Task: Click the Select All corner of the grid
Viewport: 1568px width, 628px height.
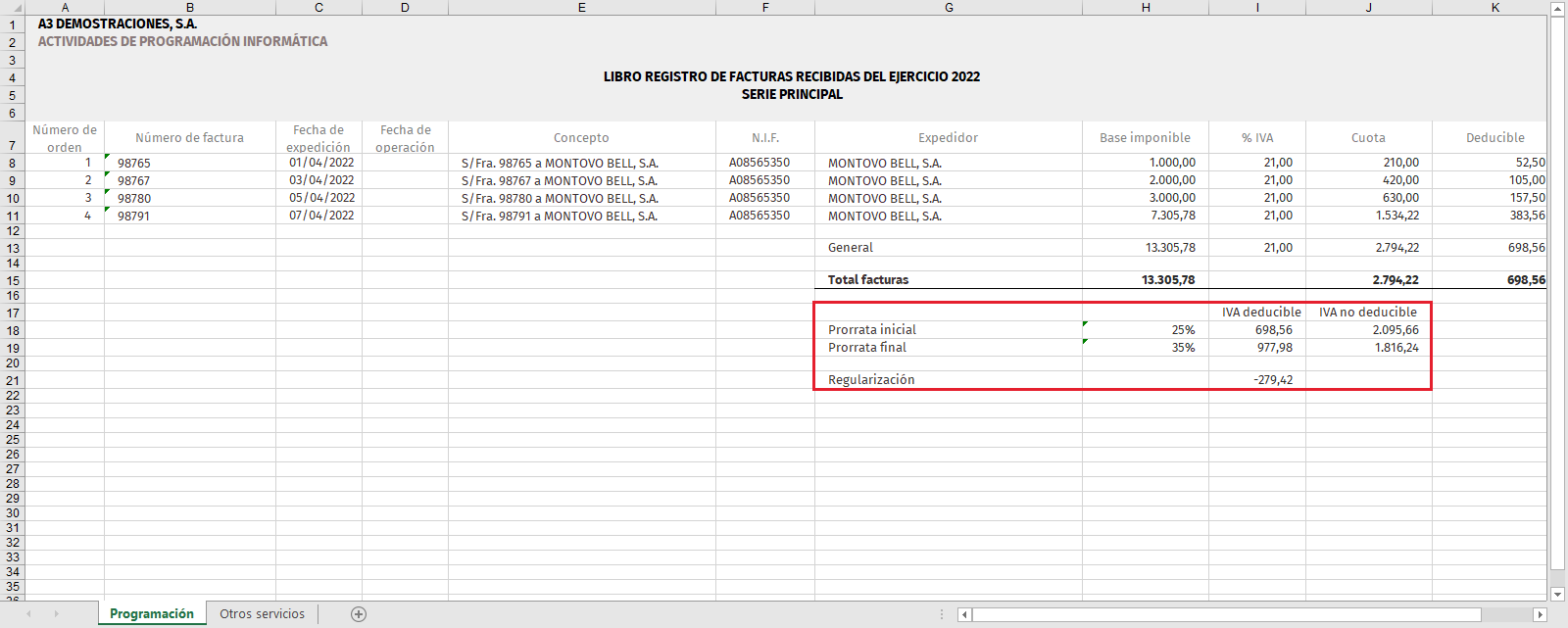Action: [12, 7]
